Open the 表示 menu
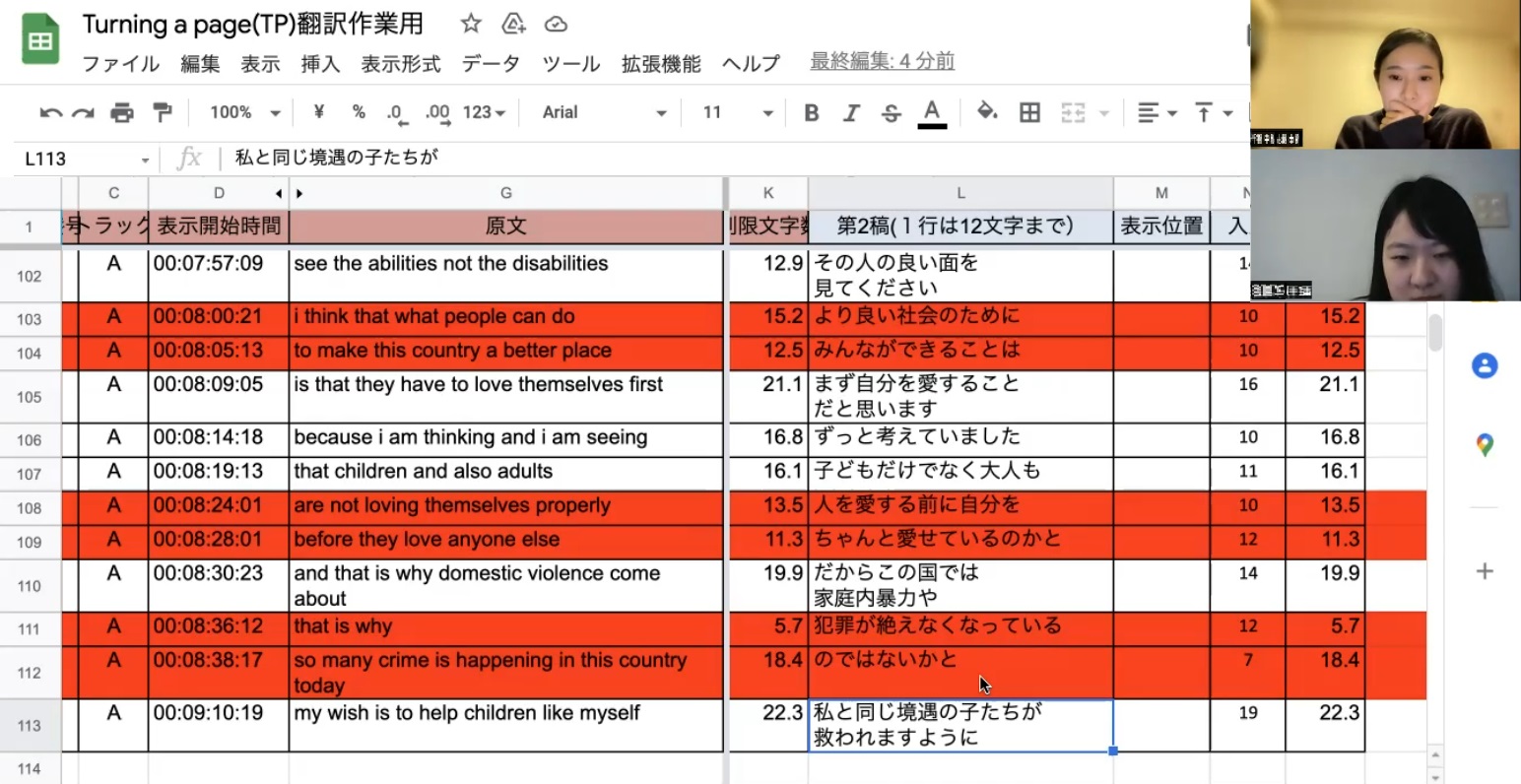This screenshot has width=1521, height=784. point(260,64)
